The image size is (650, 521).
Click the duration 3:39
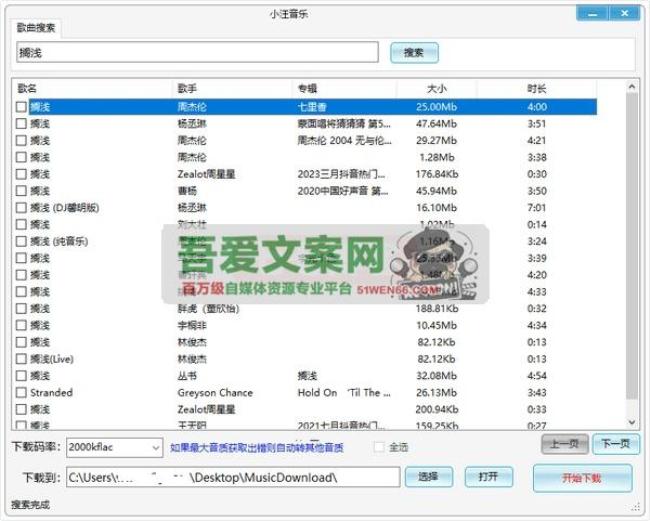coord(537,258)
